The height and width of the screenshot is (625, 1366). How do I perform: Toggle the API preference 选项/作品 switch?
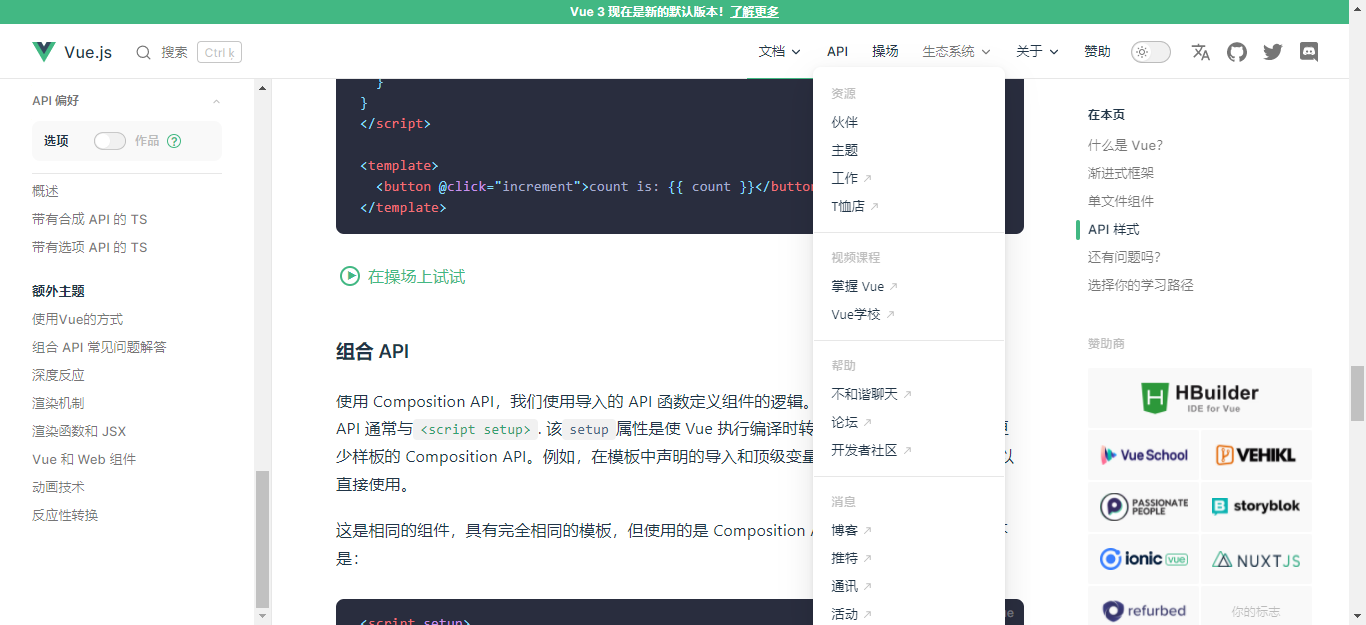pos(110,141)
